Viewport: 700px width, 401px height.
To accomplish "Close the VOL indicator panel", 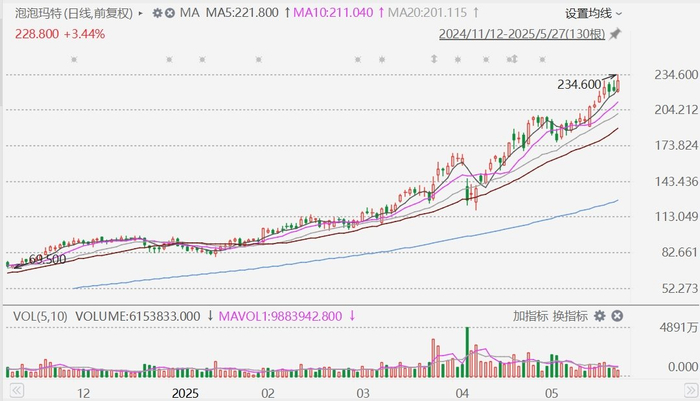I will [x=617, y=316].
